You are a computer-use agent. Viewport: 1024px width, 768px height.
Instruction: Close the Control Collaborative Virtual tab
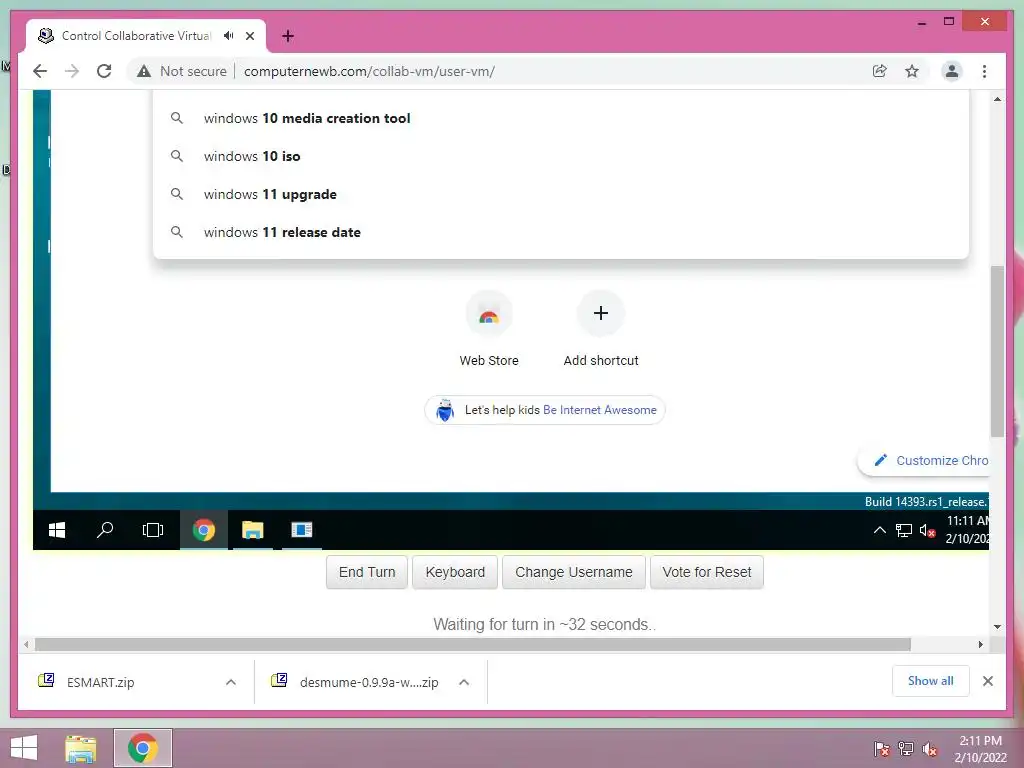click(250, 36)
